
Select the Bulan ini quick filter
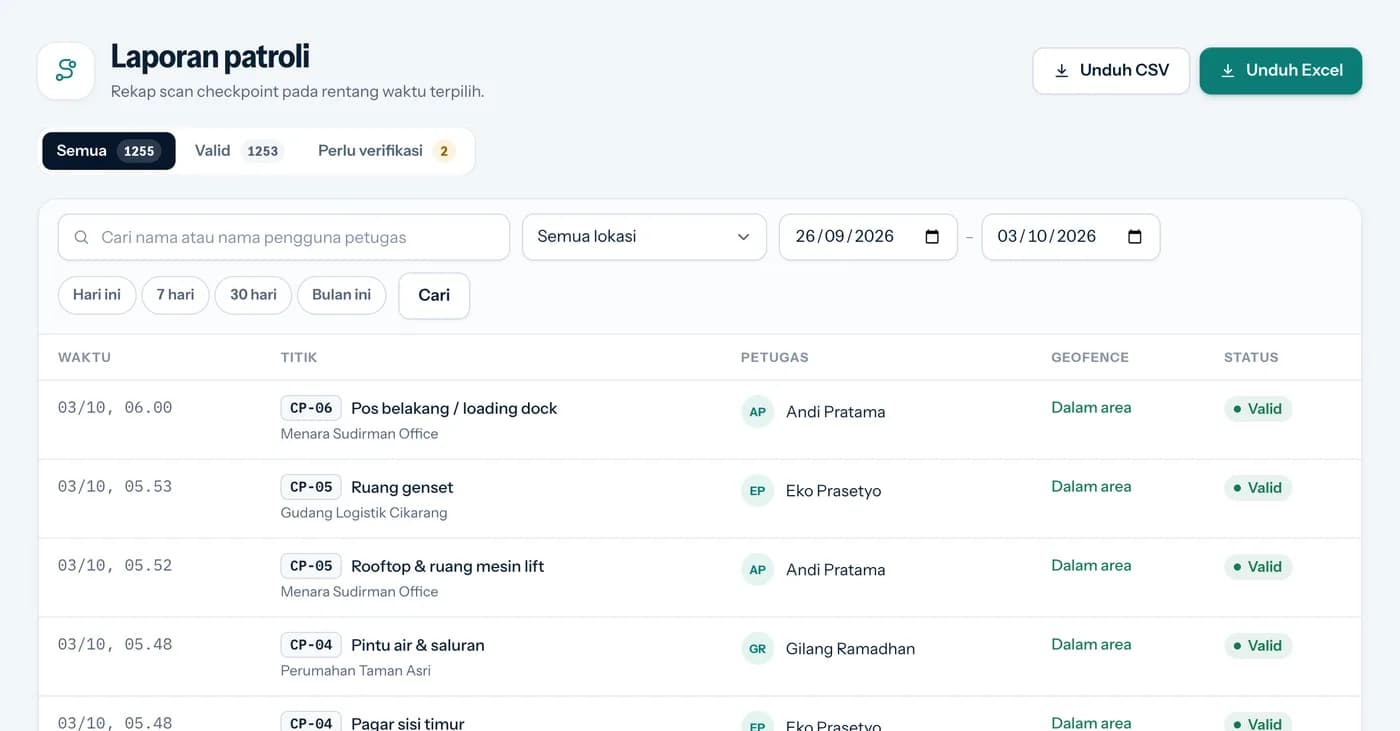point(342,295)
